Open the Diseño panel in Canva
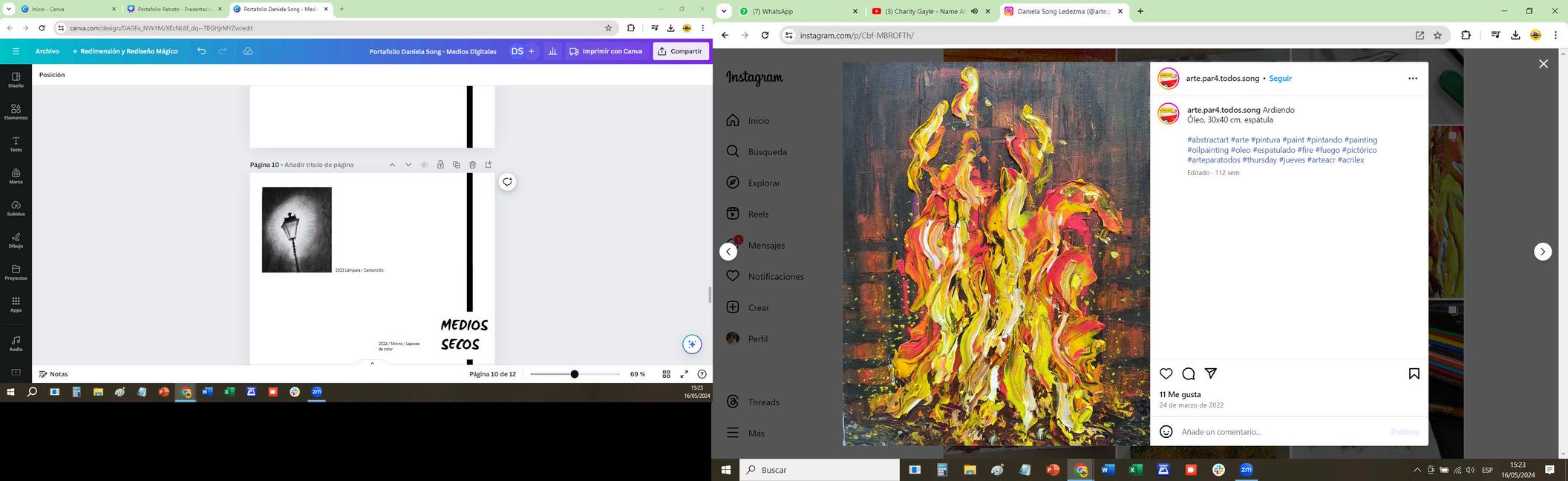This screenshot has width=1568, height=481. 16,79
